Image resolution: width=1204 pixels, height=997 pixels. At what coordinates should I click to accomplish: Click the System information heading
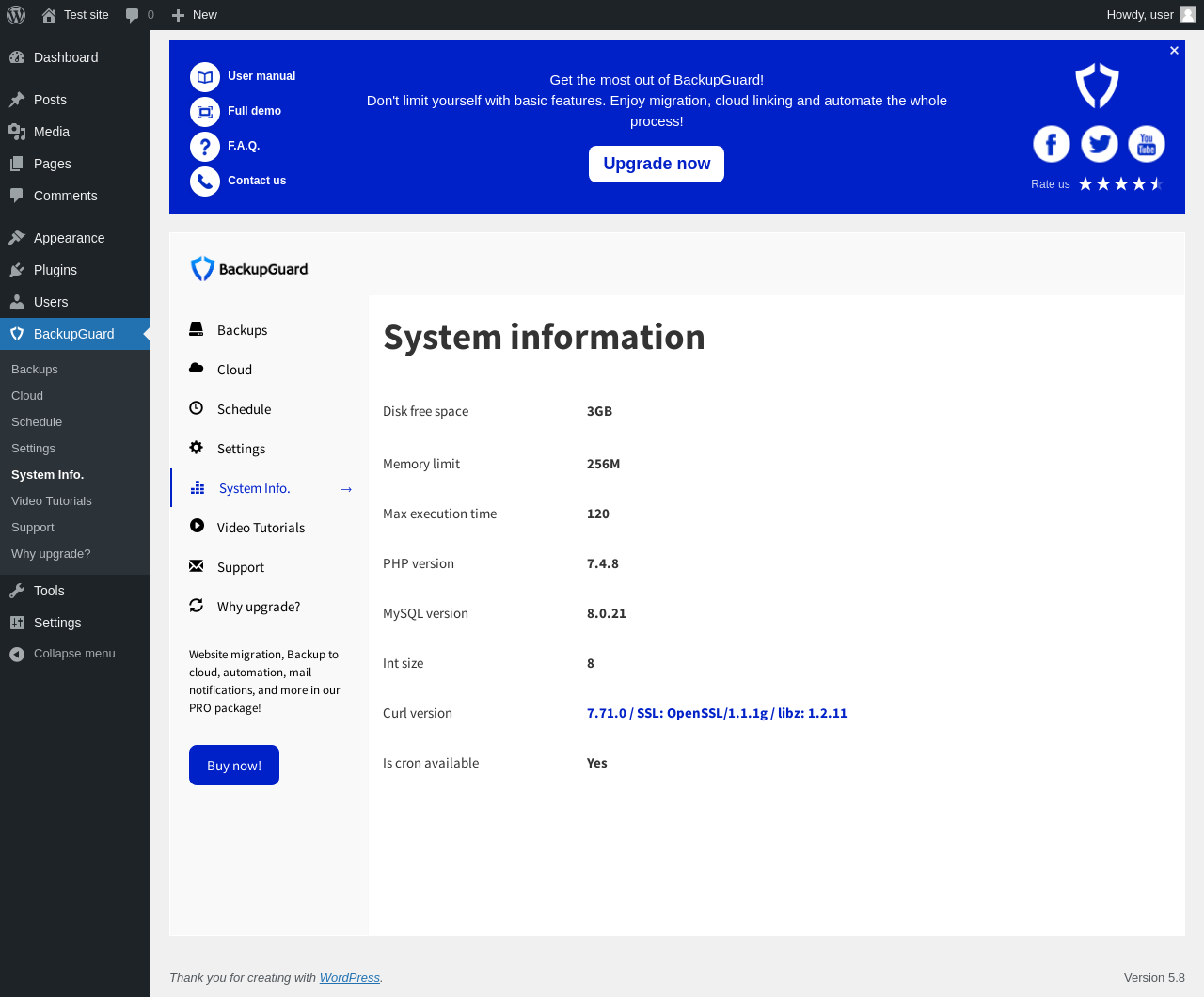(x=544, y=337)
